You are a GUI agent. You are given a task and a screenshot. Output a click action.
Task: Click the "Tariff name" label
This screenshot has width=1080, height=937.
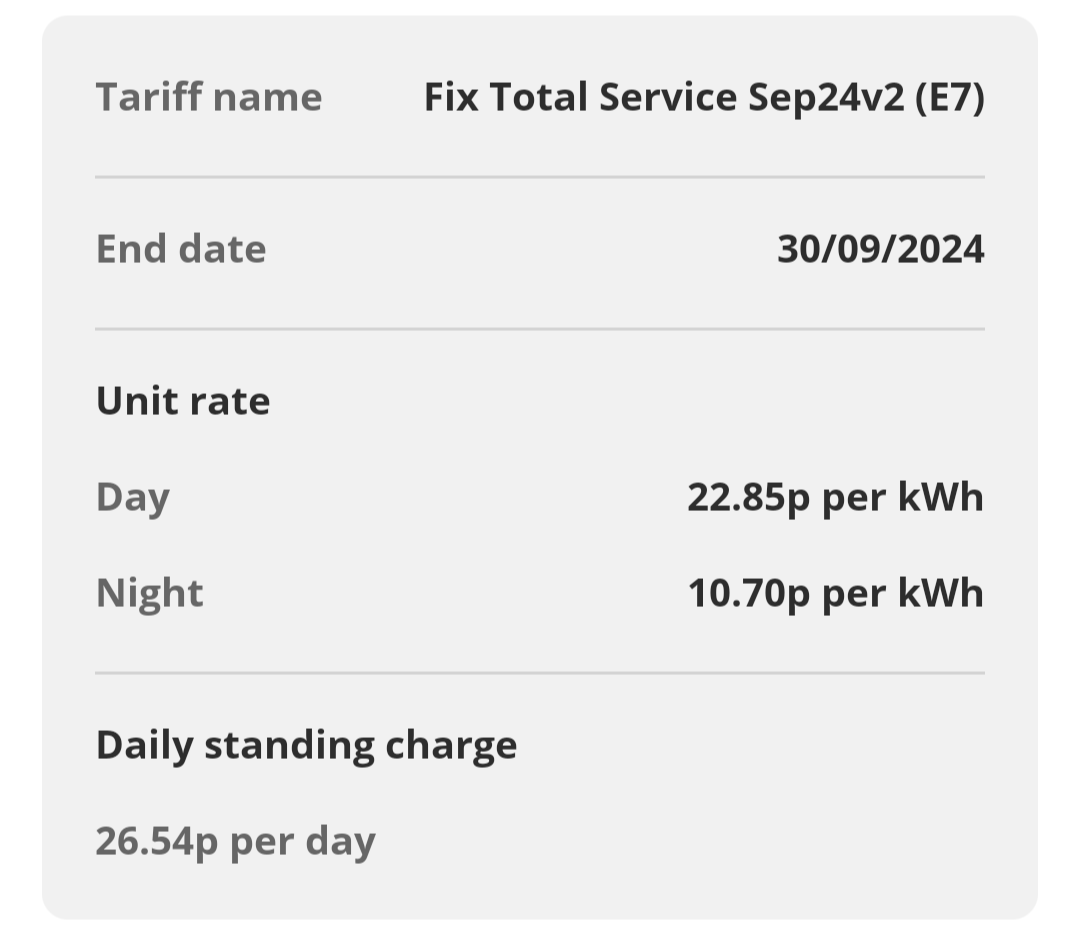(x=208, y=98)
